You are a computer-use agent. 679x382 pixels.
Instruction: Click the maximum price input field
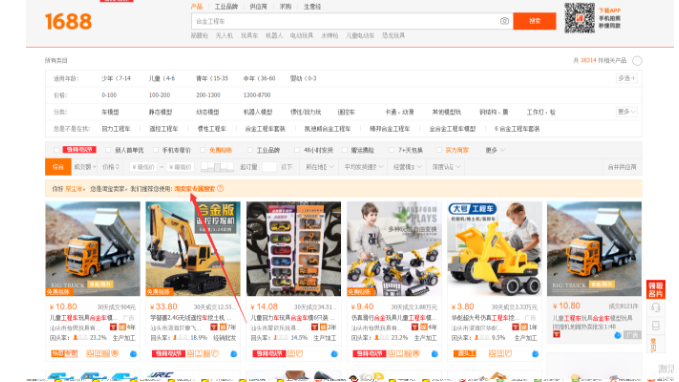point(180,167)
